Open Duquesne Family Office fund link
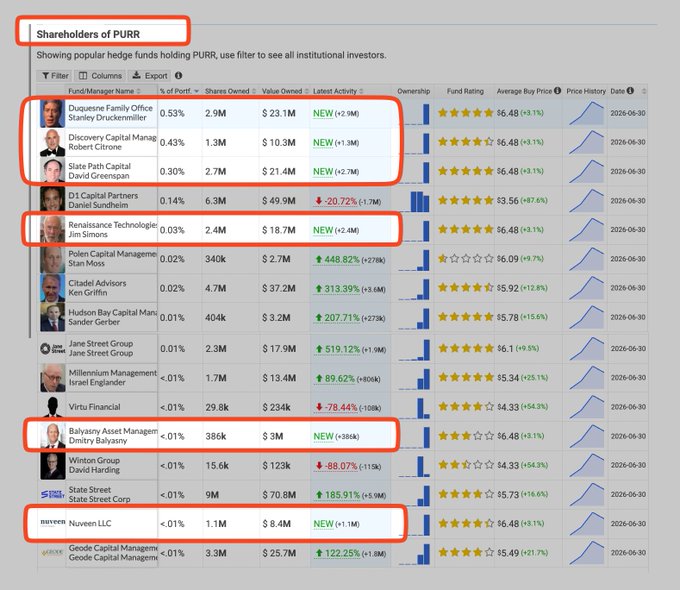The height and width of the screenshot is (590, 680). 110,108
